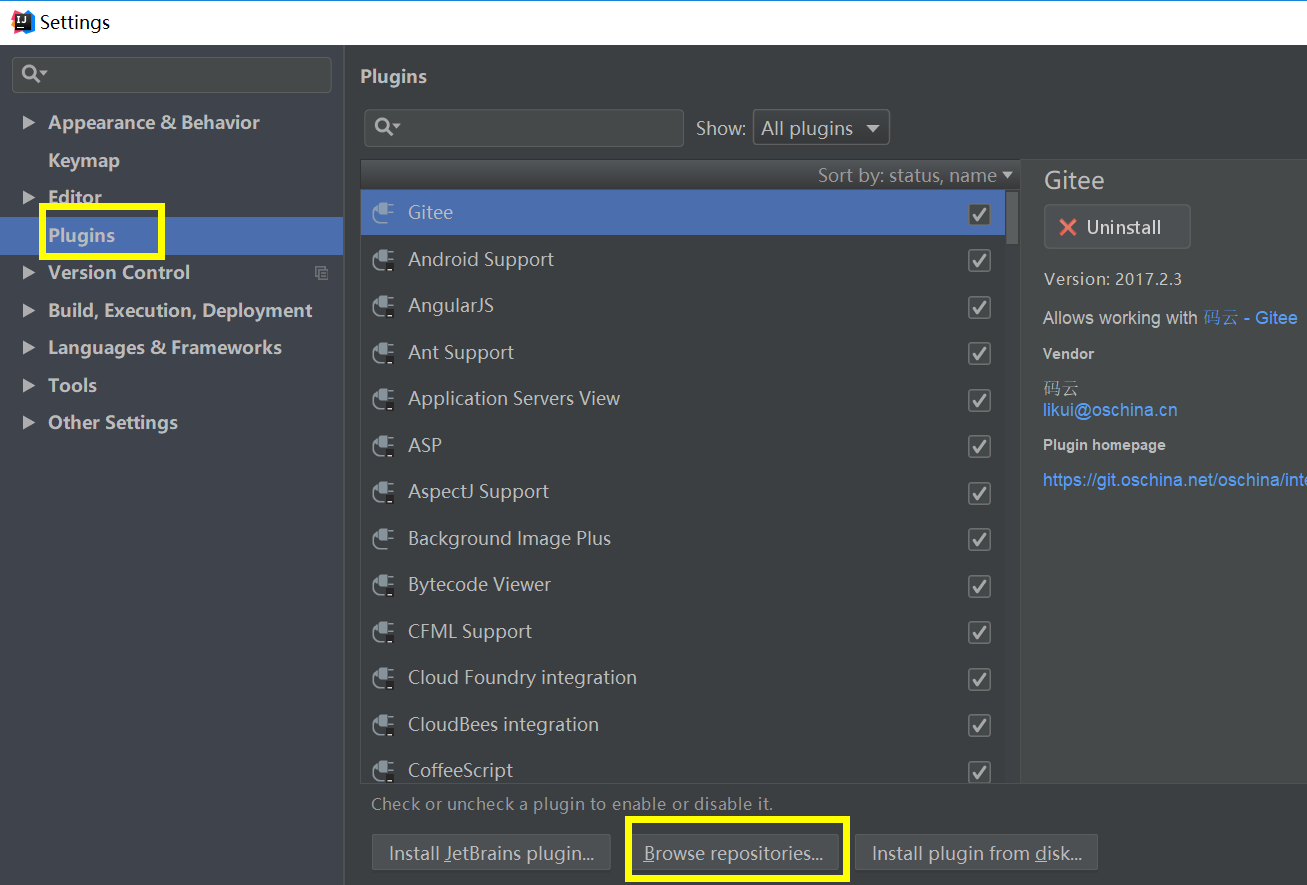1307x885 pixels.
Task: Click Install plugin from disk button
Action: pos(976,853)
